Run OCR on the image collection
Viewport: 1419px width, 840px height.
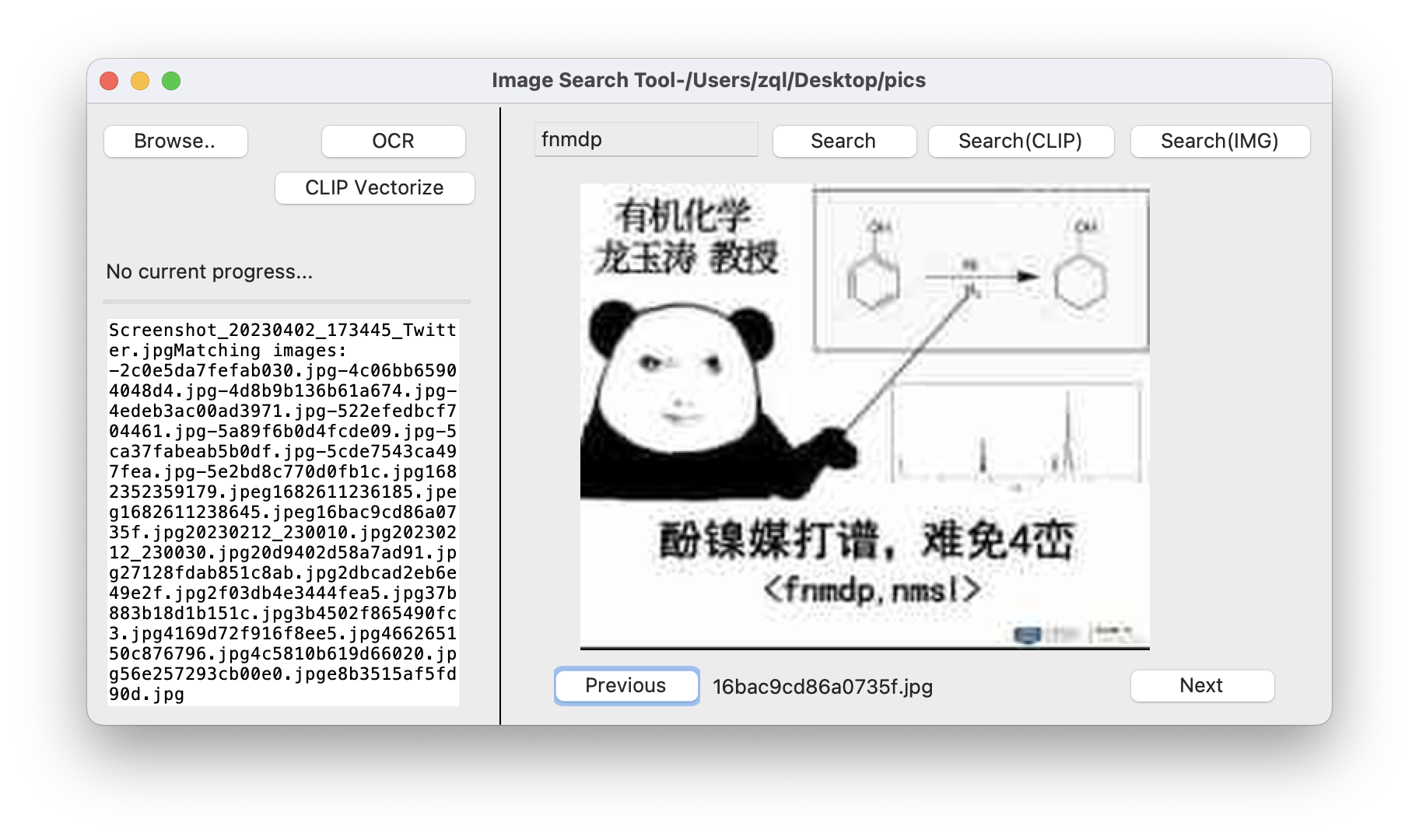(x=393, y=141)
